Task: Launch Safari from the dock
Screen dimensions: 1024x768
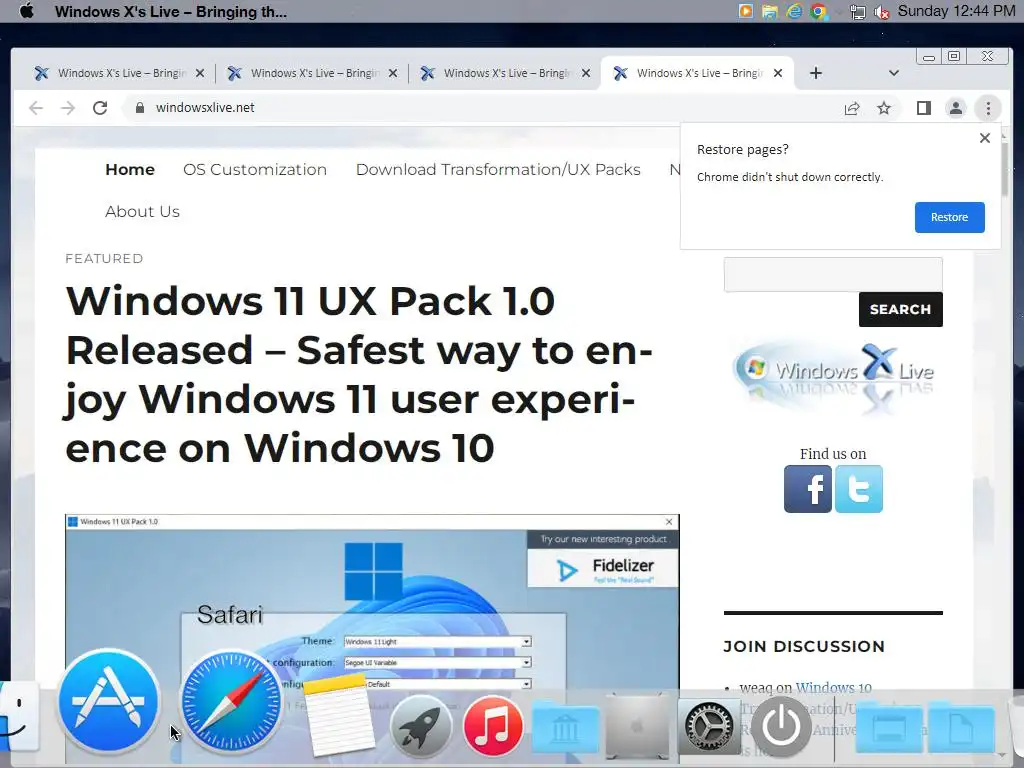Action: (231, 702)
